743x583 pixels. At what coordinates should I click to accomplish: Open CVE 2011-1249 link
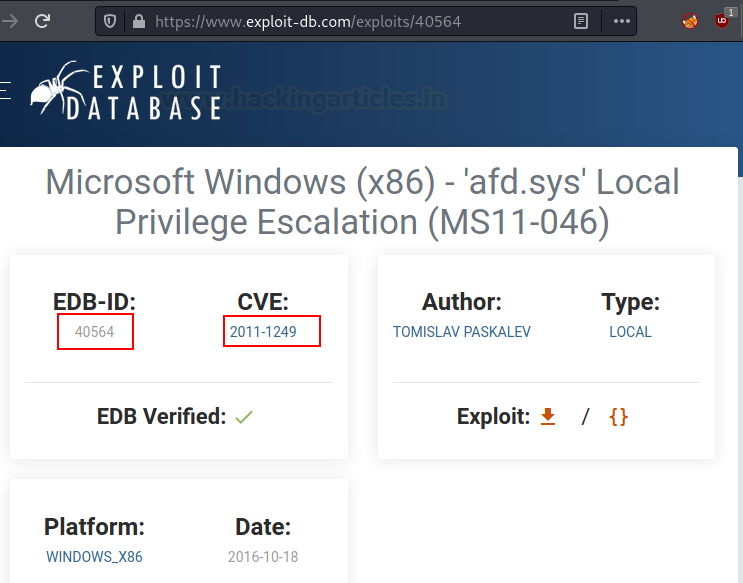click(x=263, y=332)
